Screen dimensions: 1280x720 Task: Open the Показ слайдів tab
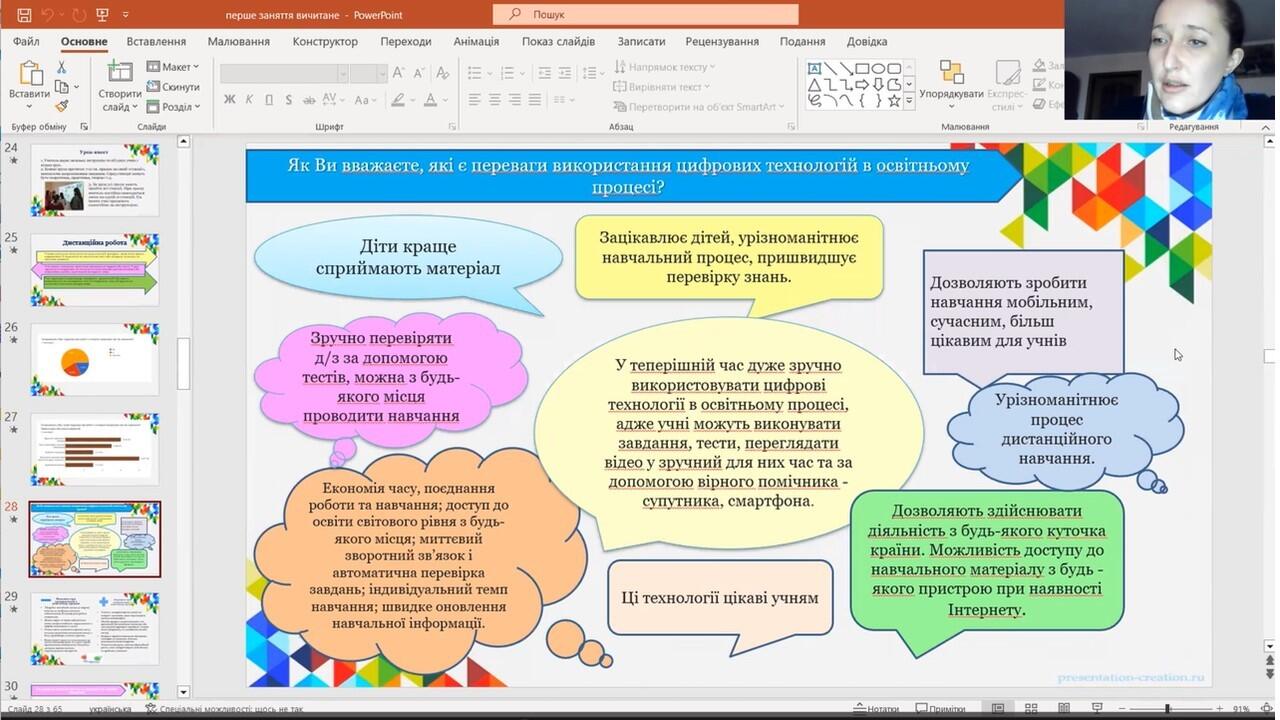click(x=558, y=42)
